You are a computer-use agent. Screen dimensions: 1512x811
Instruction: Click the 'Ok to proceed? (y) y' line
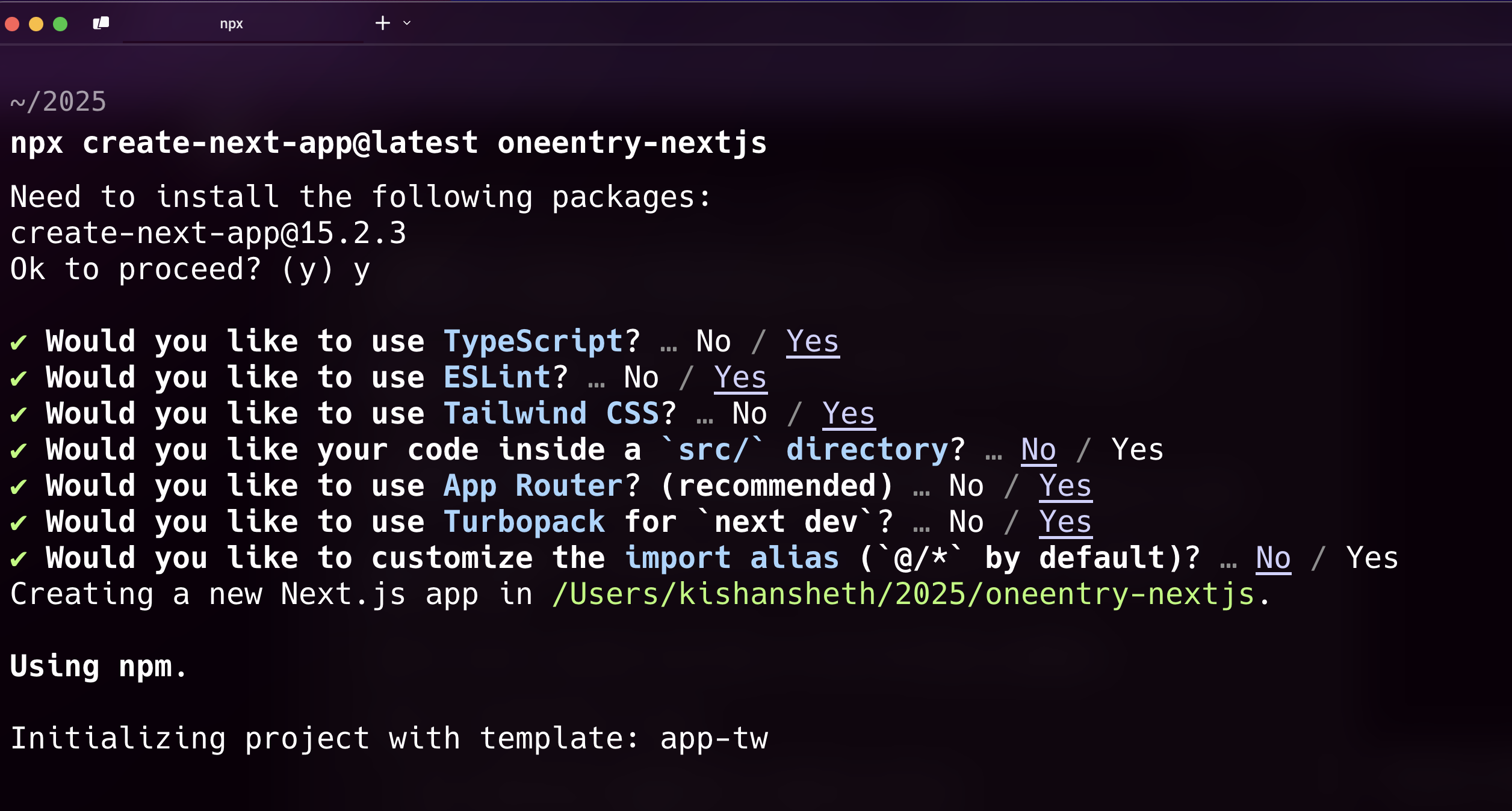point(190,269)
